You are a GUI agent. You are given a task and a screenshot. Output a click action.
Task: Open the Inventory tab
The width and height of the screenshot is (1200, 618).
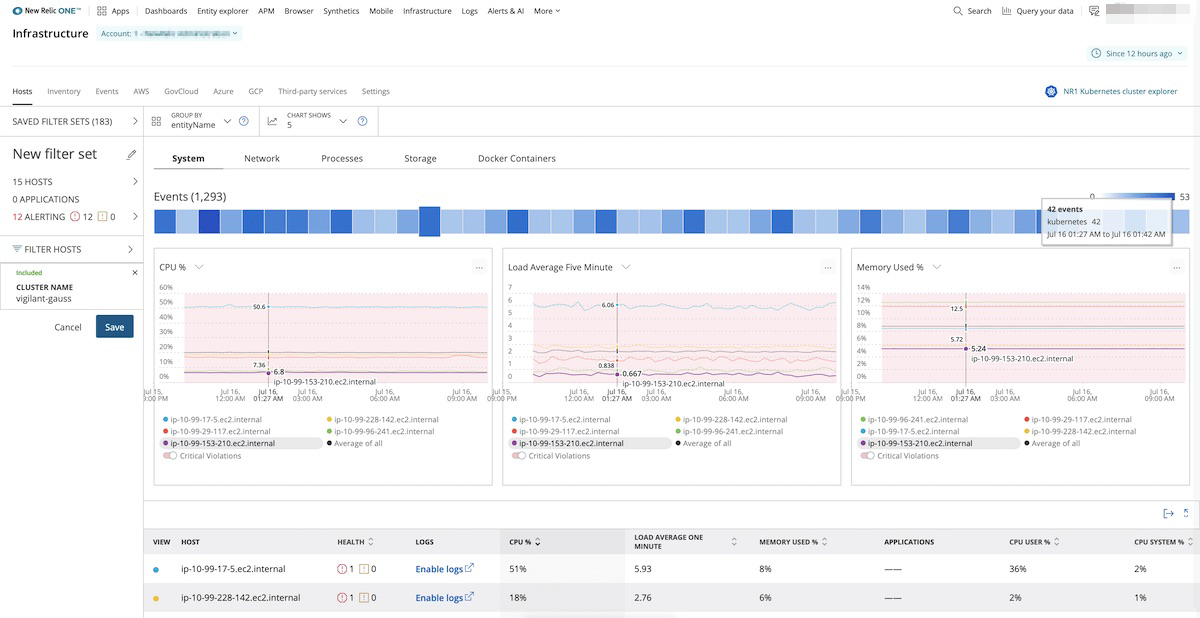click(x=64, y=91)
